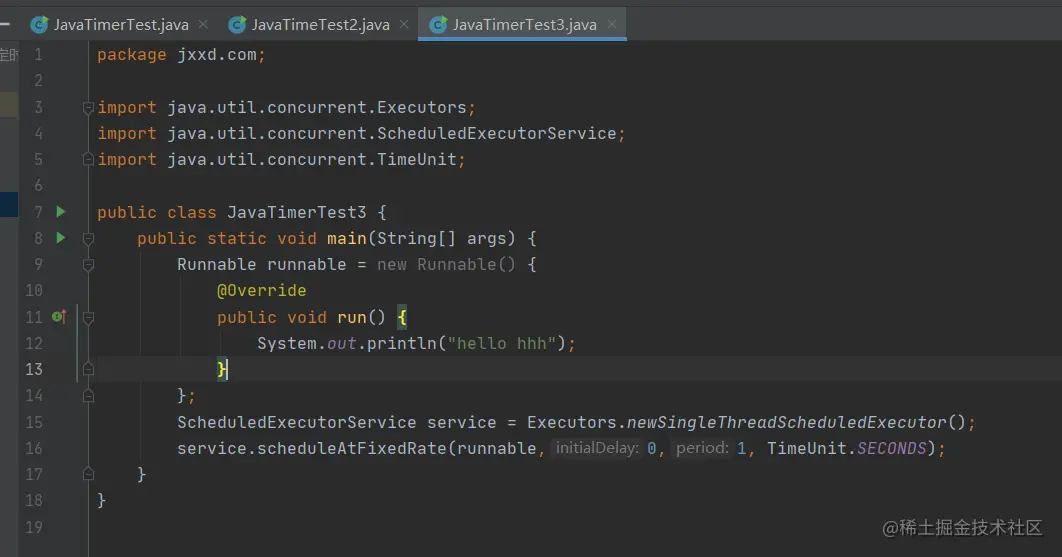Screen dimensions: 1062x557
Task: Click the JavaTimeTest2.java class file icon
Action: tap(237, 25)
